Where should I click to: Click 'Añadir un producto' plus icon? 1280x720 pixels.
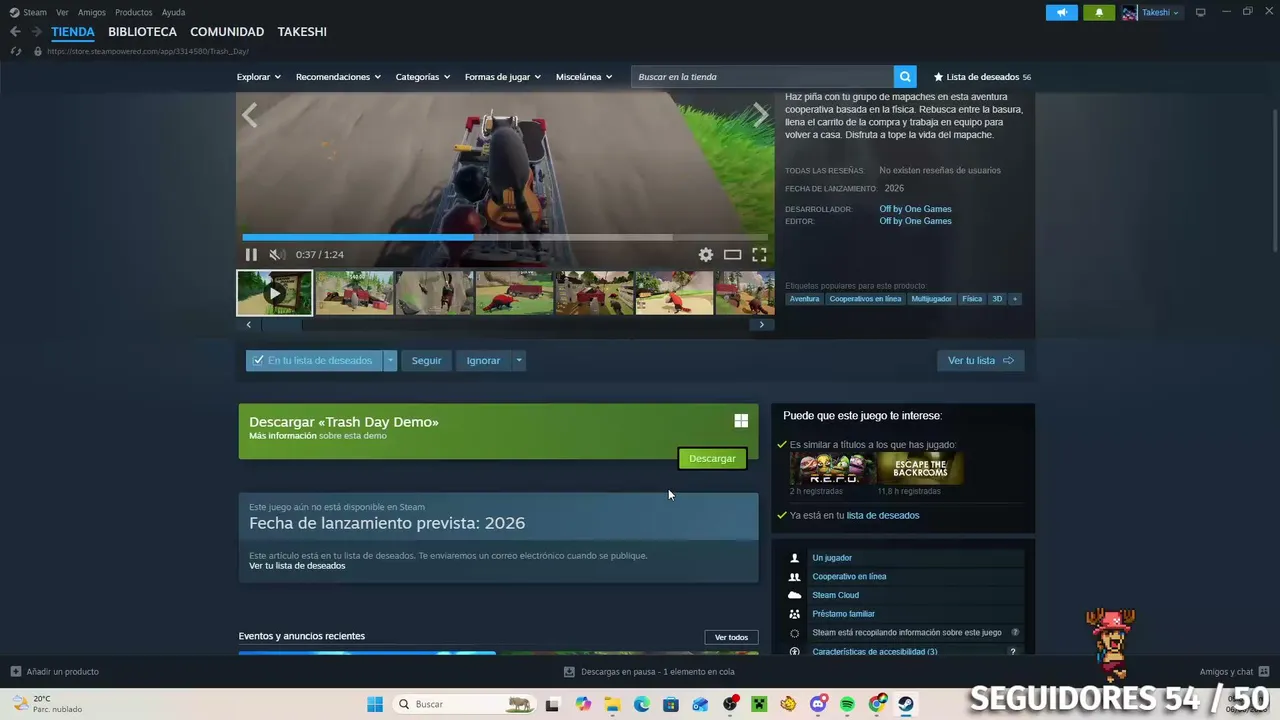15,672
